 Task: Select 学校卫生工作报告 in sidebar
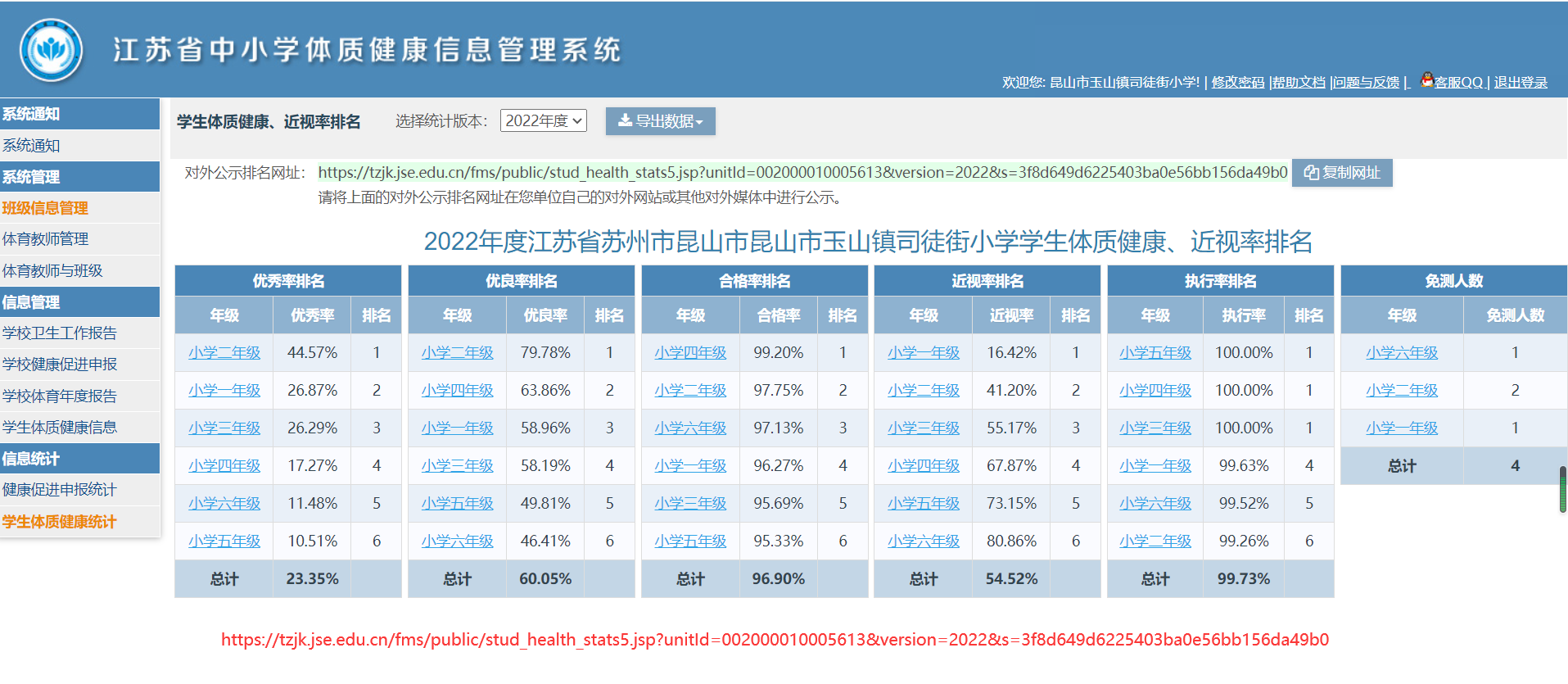[80, 333]
